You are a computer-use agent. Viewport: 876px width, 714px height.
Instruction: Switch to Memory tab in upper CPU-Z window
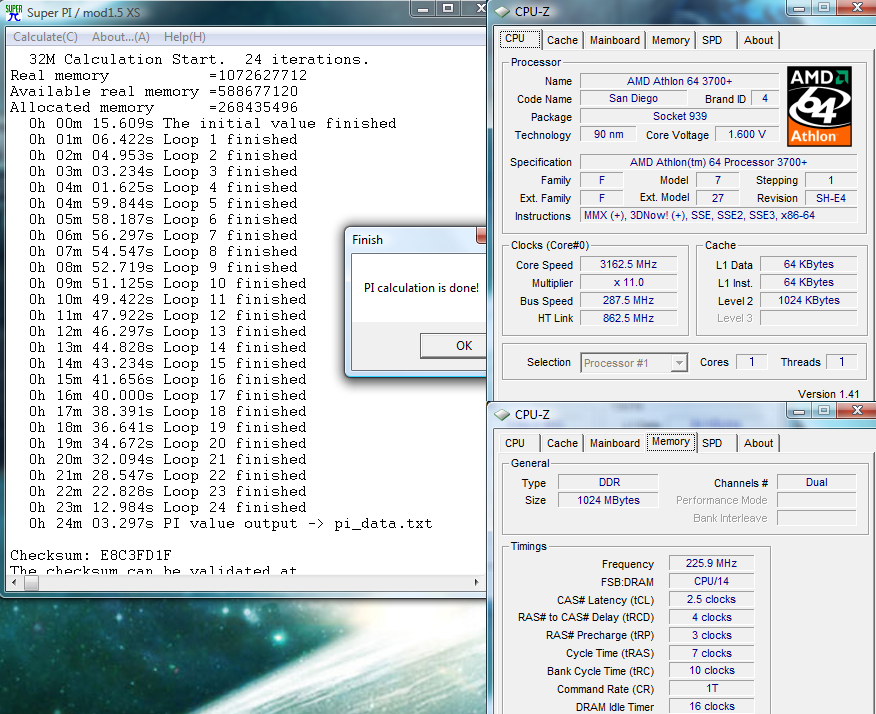click(670, 40)
